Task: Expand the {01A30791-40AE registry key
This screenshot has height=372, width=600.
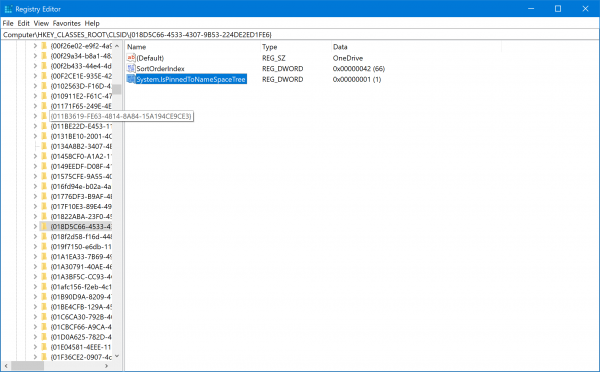Action: tap(35, 267)
